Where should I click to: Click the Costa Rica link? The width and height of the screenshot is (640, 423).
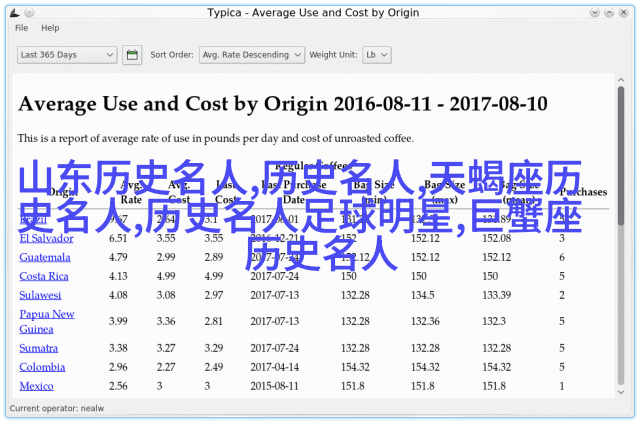44,276
